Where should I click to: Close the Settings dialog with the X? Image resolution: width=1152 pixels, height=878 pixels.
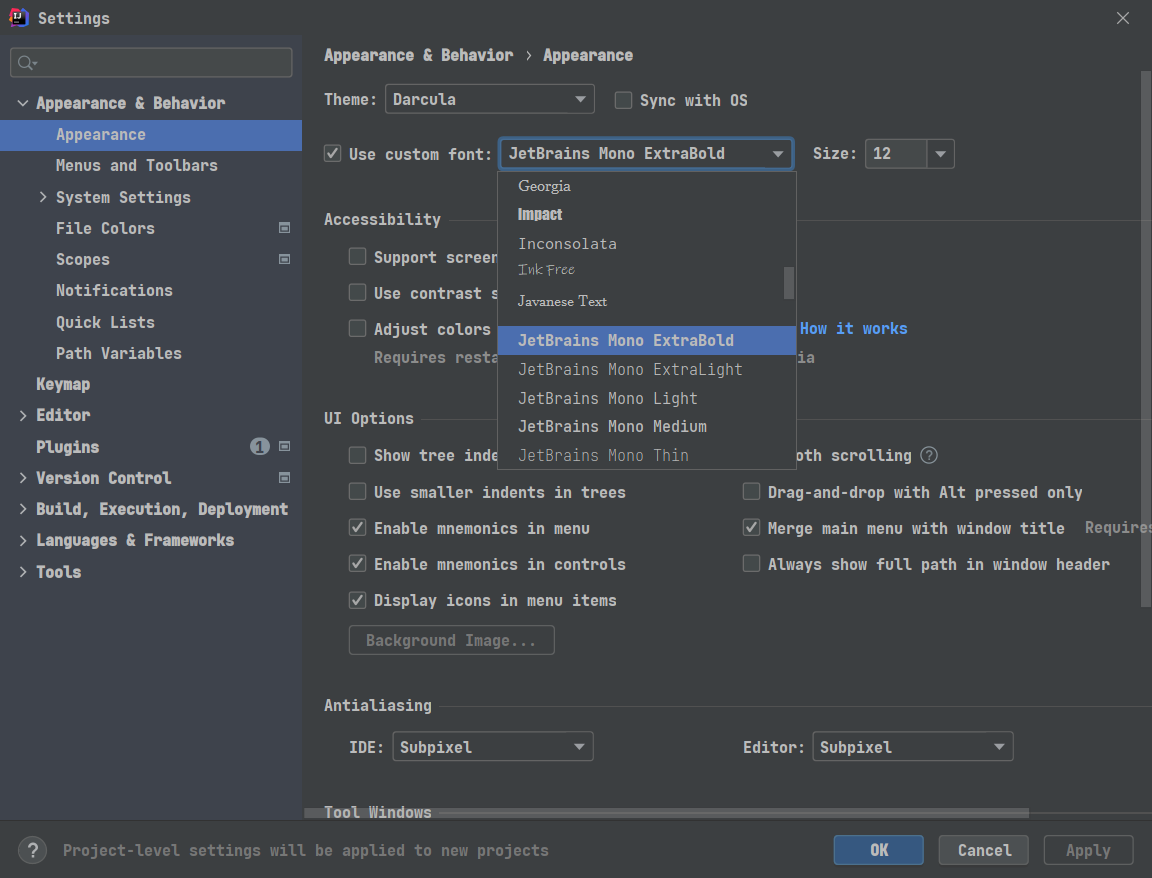click(1123, 18)
